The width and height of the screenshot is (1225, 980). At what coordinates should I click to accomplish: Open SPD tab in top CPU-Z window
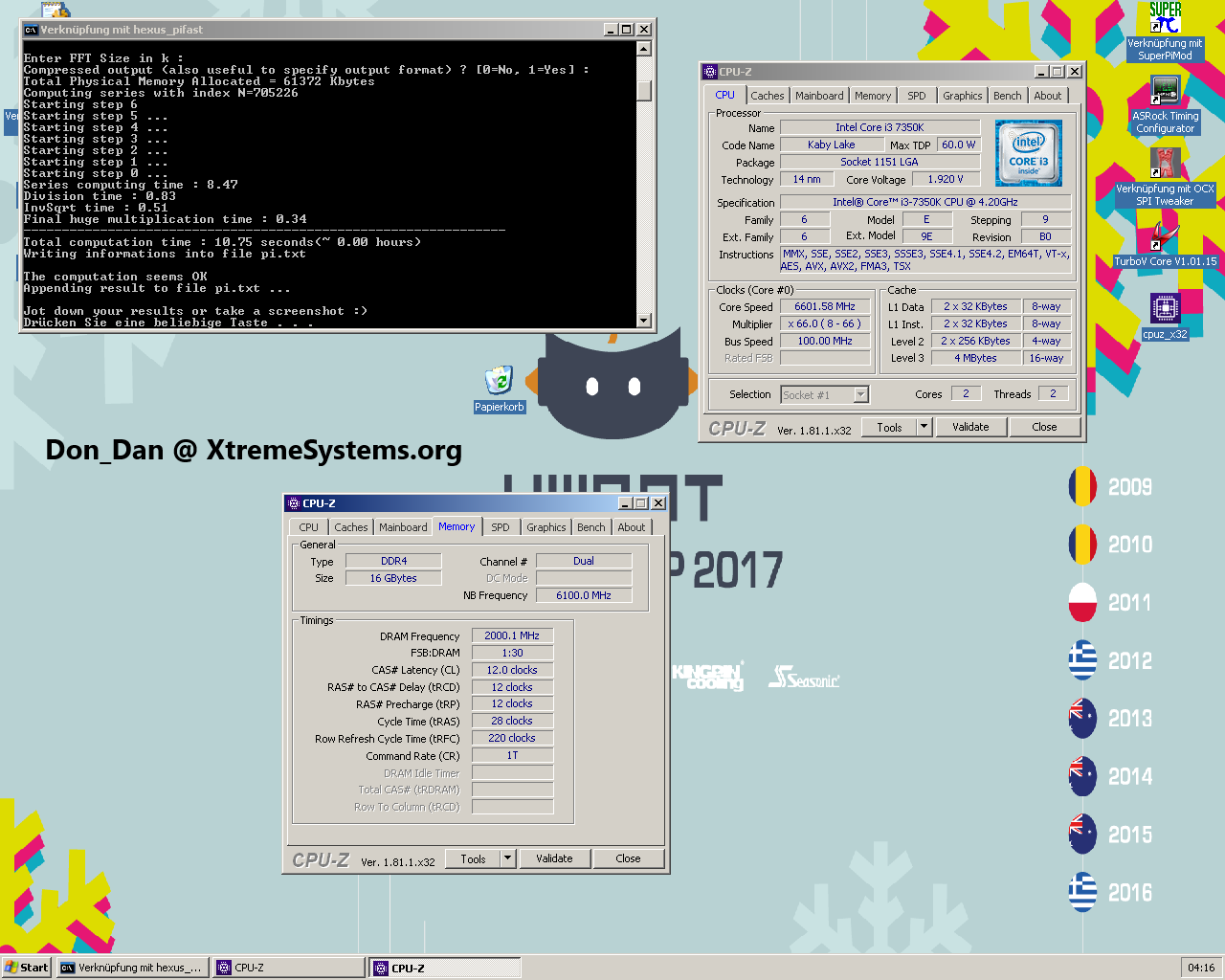coord(917,96)
